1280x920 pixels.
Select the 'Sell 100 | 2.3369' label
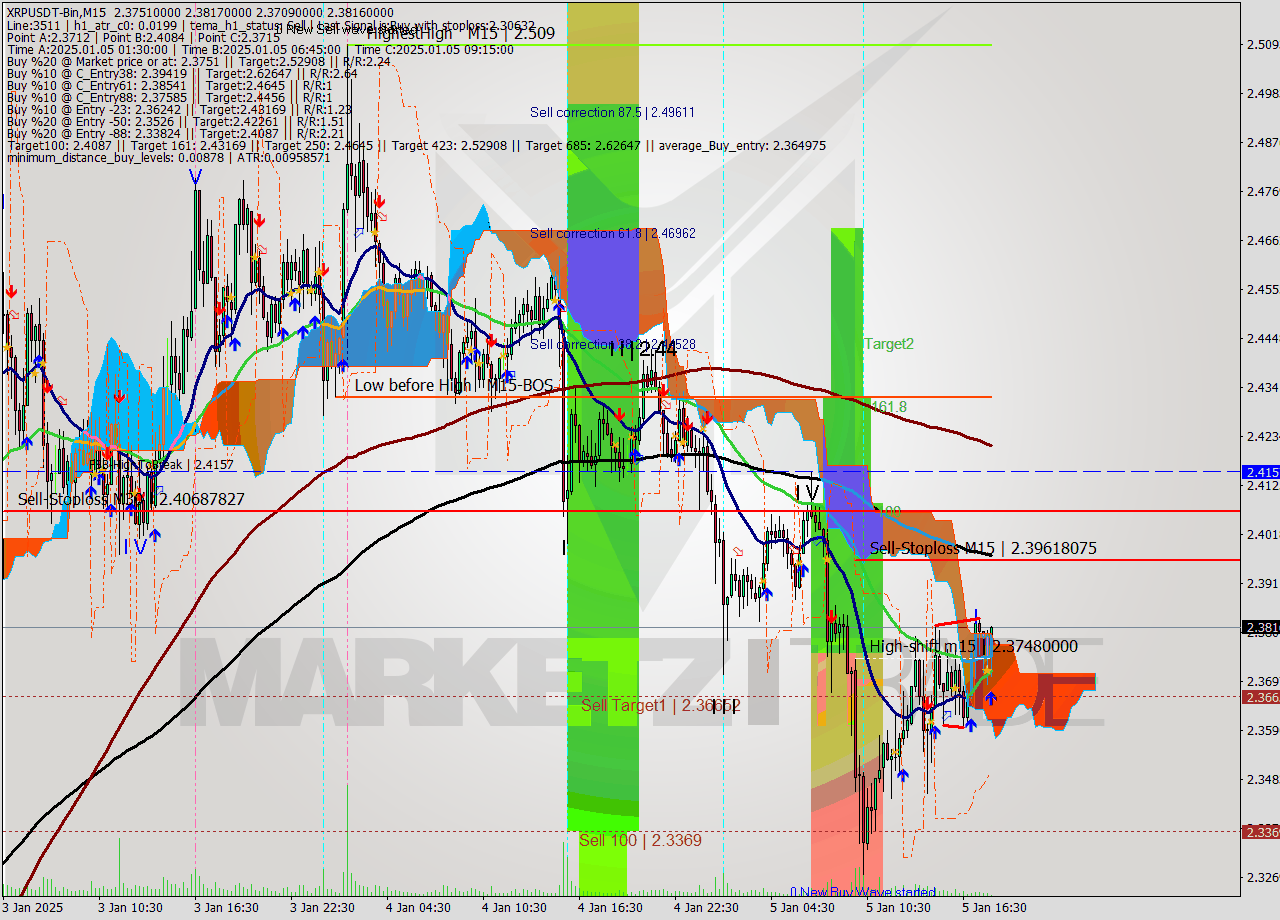(x=640, y=840)
